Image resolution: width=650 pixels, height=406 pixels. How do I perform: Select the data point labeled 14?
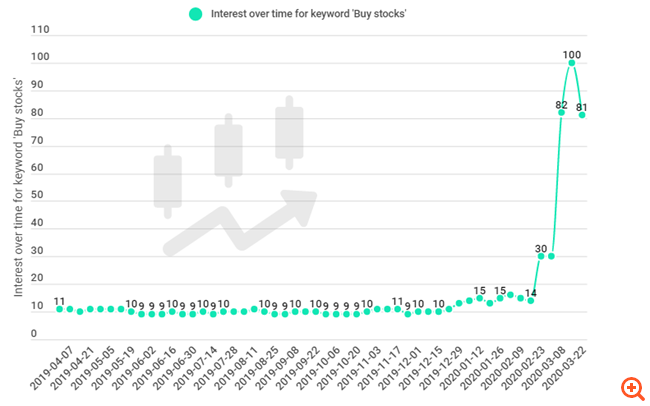pos(531,300)
